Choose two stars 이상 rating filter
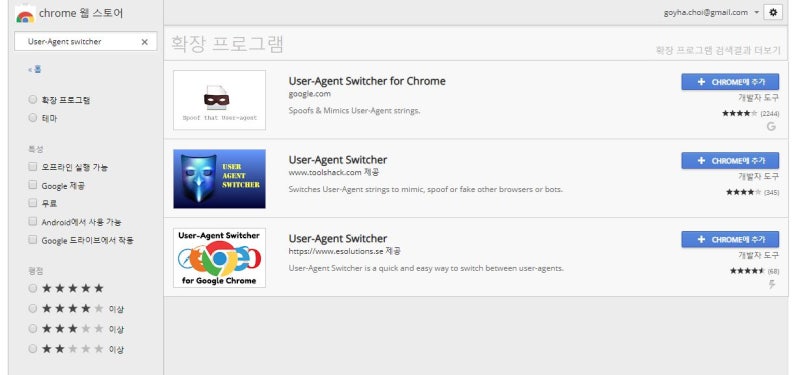Screen dimensions: 800x375 pyautogui.click(x=33, y=349)
